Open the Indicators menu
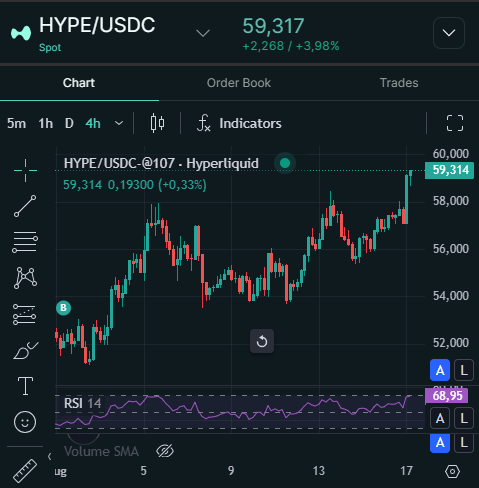The width and height of the screenshot is (479, 488). point(240,123)
